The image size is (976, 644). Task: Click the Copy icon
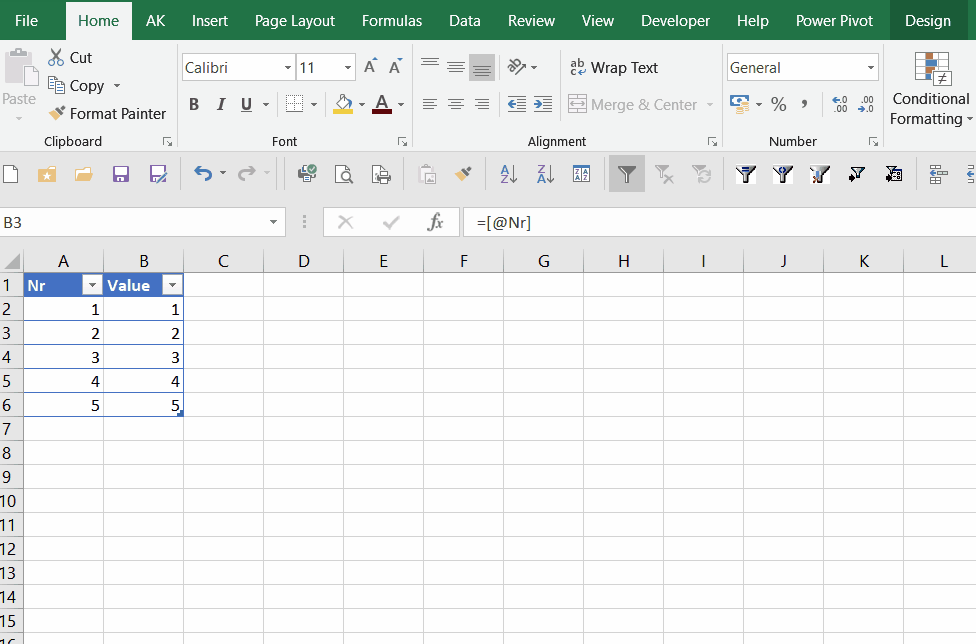pos(56,85)
